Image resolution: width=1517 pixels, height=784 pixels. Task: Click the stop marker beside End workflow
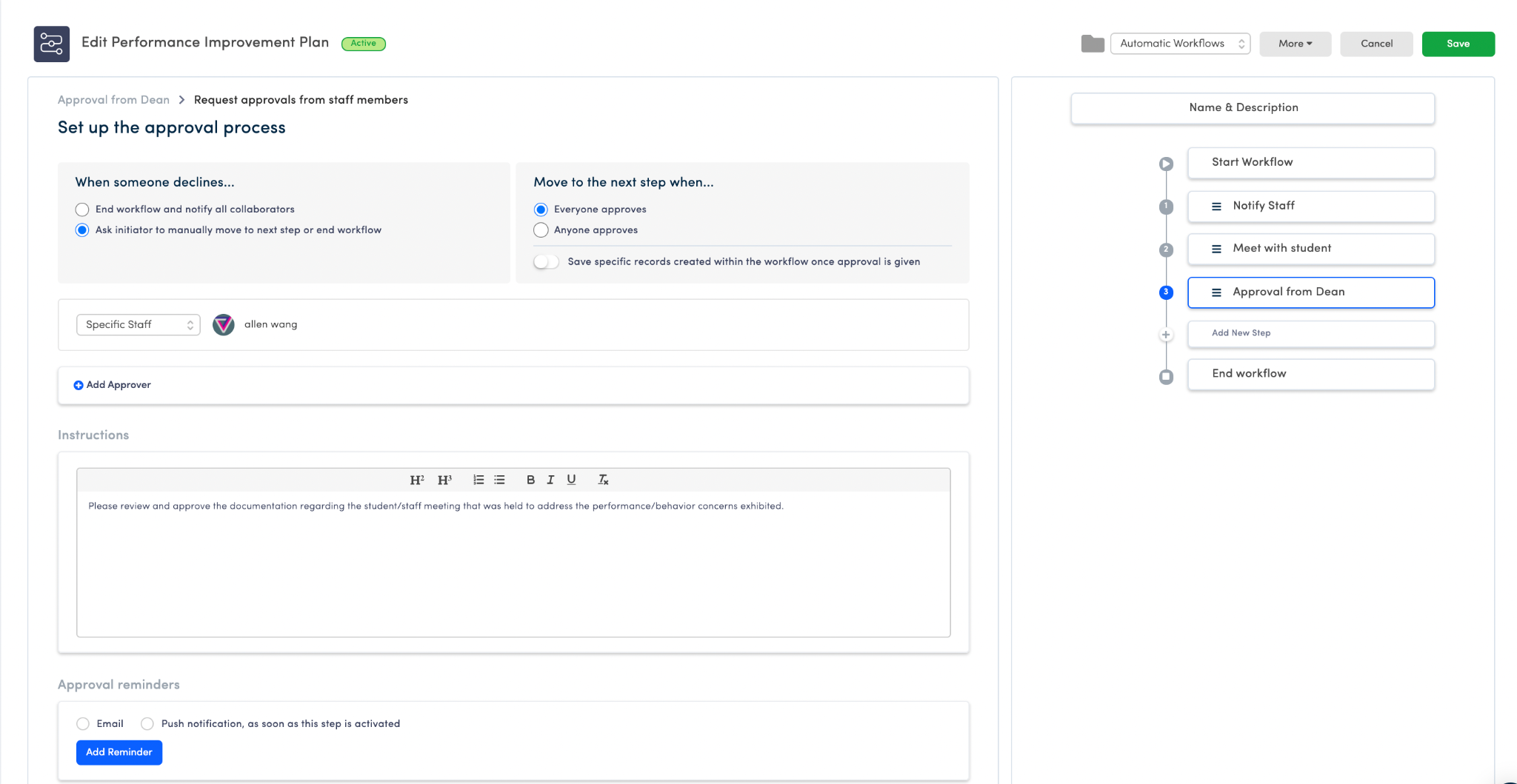coord(1166,377)
